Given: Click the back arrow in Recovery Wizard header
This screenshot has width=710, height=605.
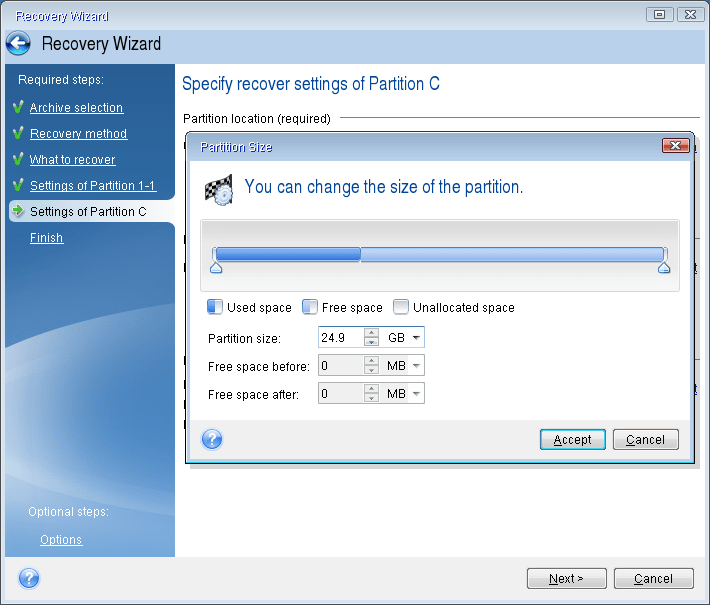Looking at the screenshot, I should coord(18,44).
